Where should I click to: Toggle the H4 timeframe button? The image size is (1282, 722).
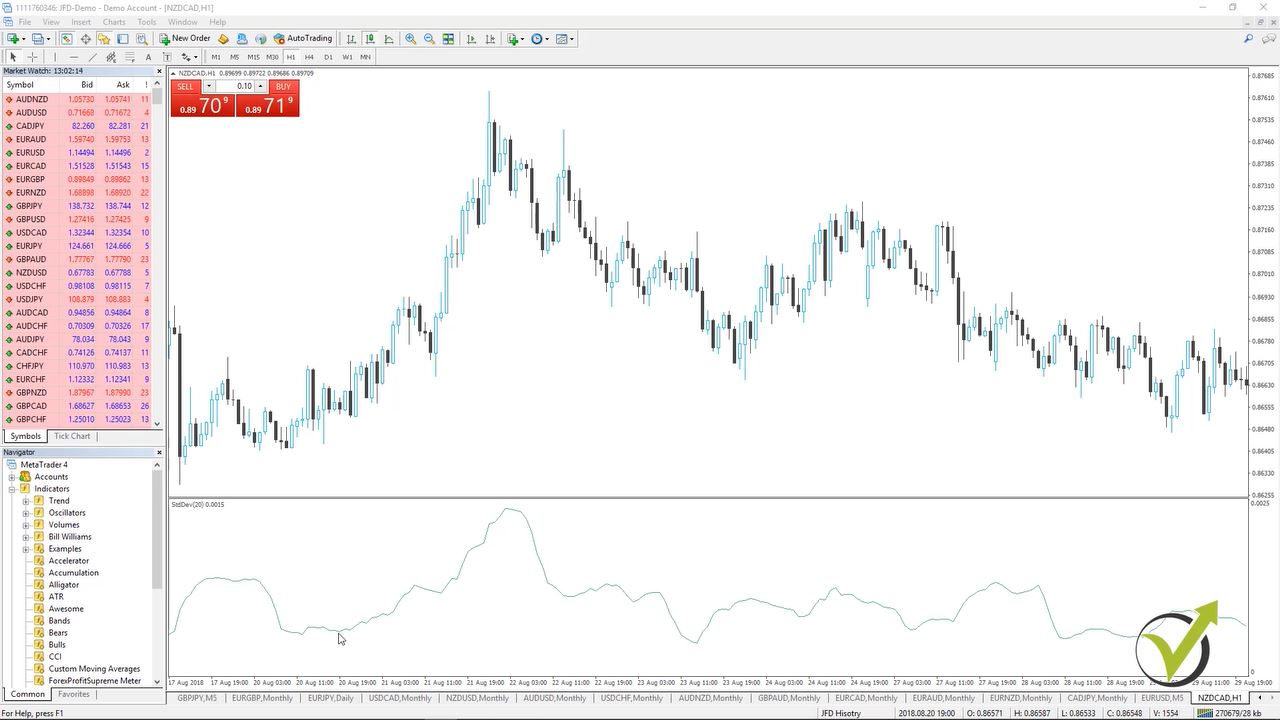[x=310, y=57]
